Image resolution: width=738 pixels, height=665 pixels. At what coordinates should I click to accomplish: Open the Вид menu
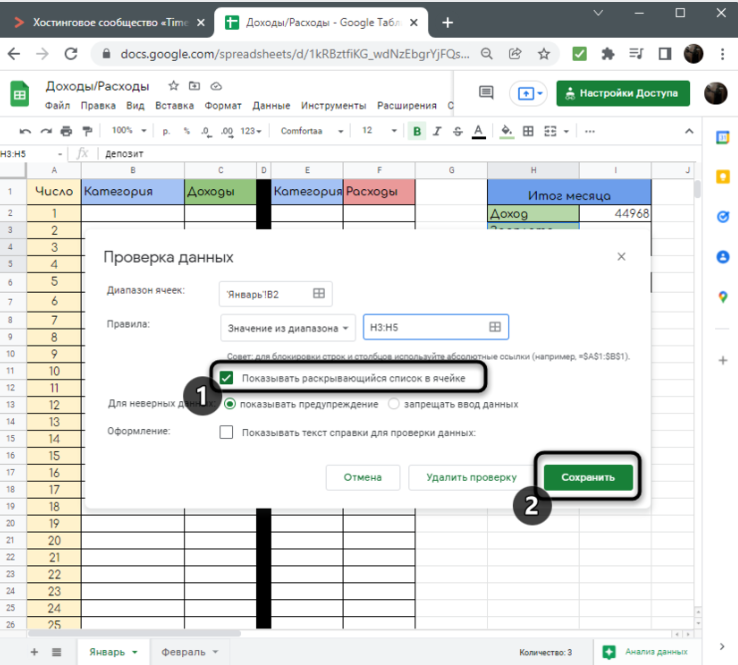click(x=135, y=106)
